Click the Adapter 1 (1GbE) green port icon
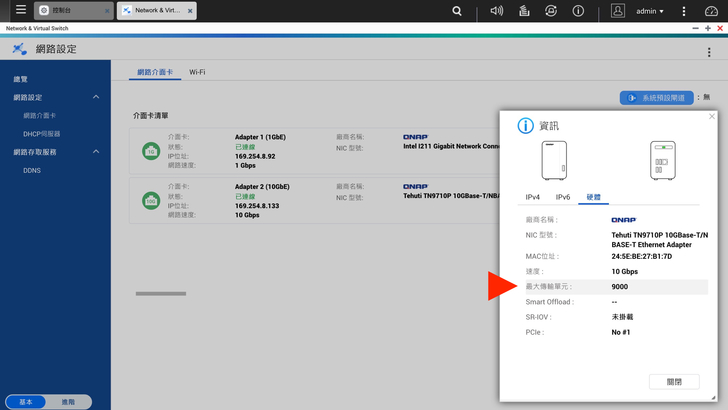The height and width of the screenshot is (410, 728). 151,150
